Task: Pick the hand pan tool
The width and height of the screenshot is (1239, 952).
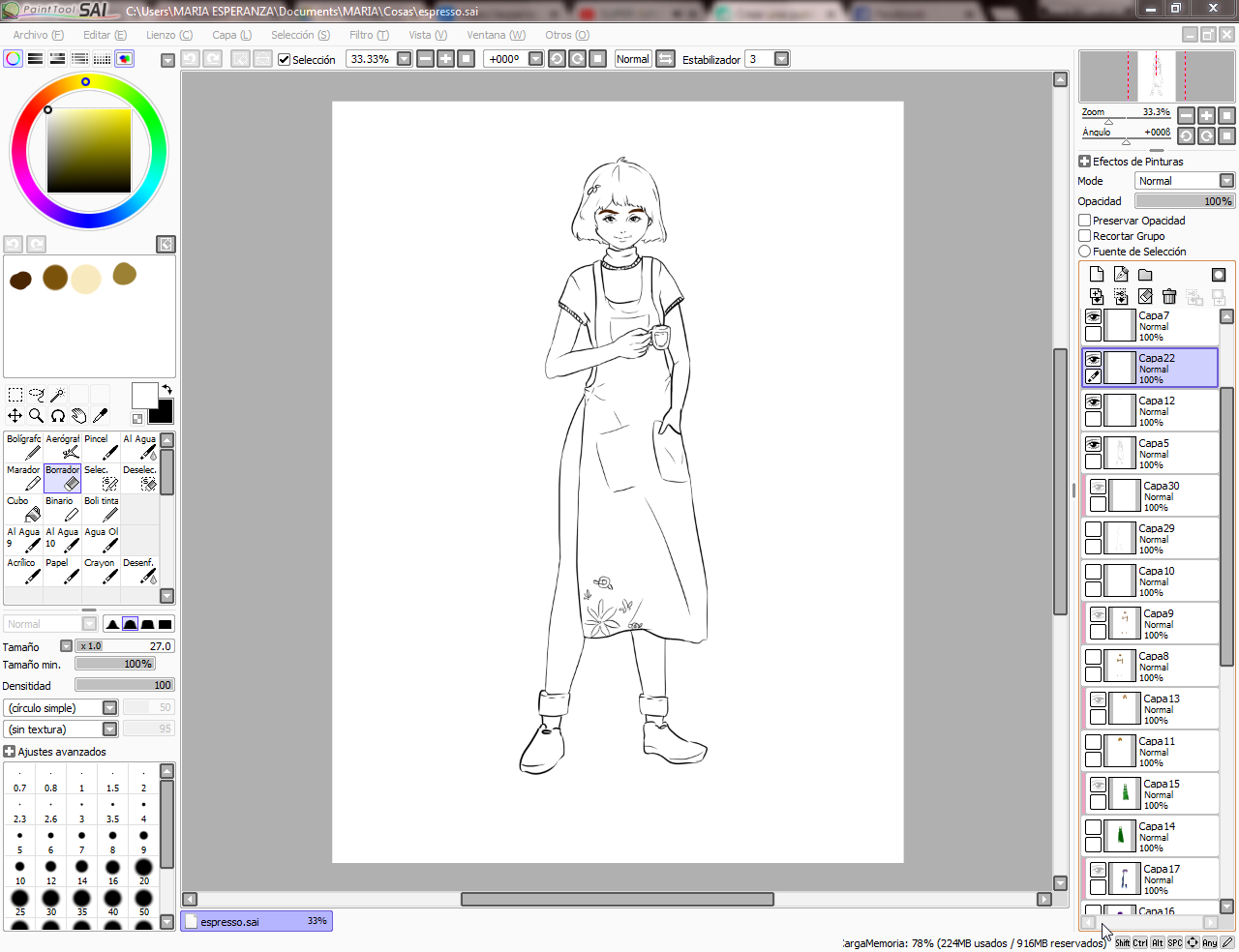Action: [79, 416]
